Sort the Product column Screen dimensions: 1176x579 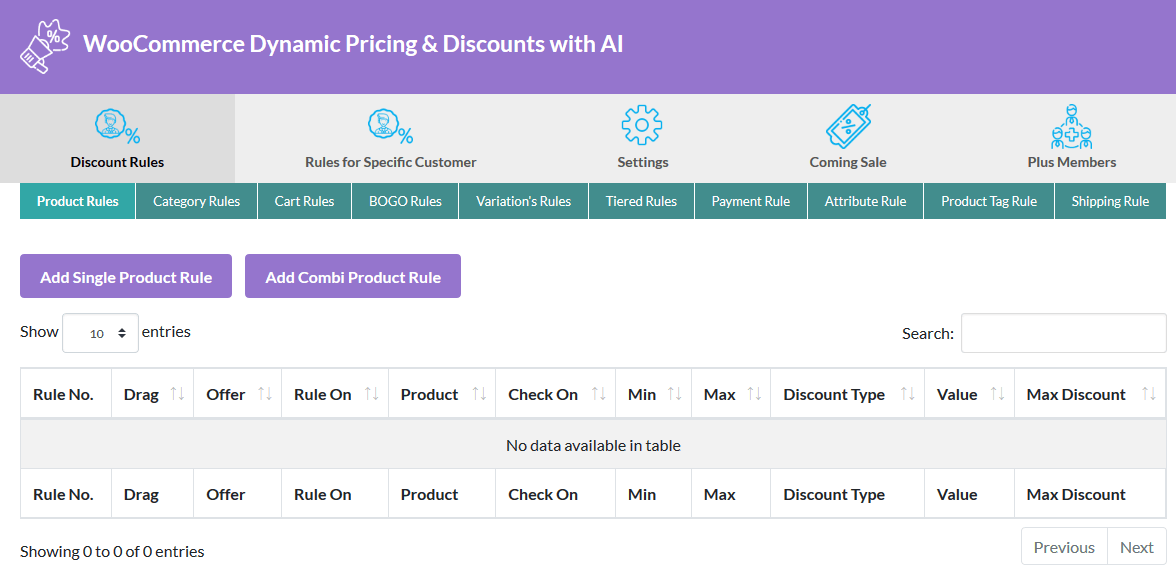click(x=479, y=394)
